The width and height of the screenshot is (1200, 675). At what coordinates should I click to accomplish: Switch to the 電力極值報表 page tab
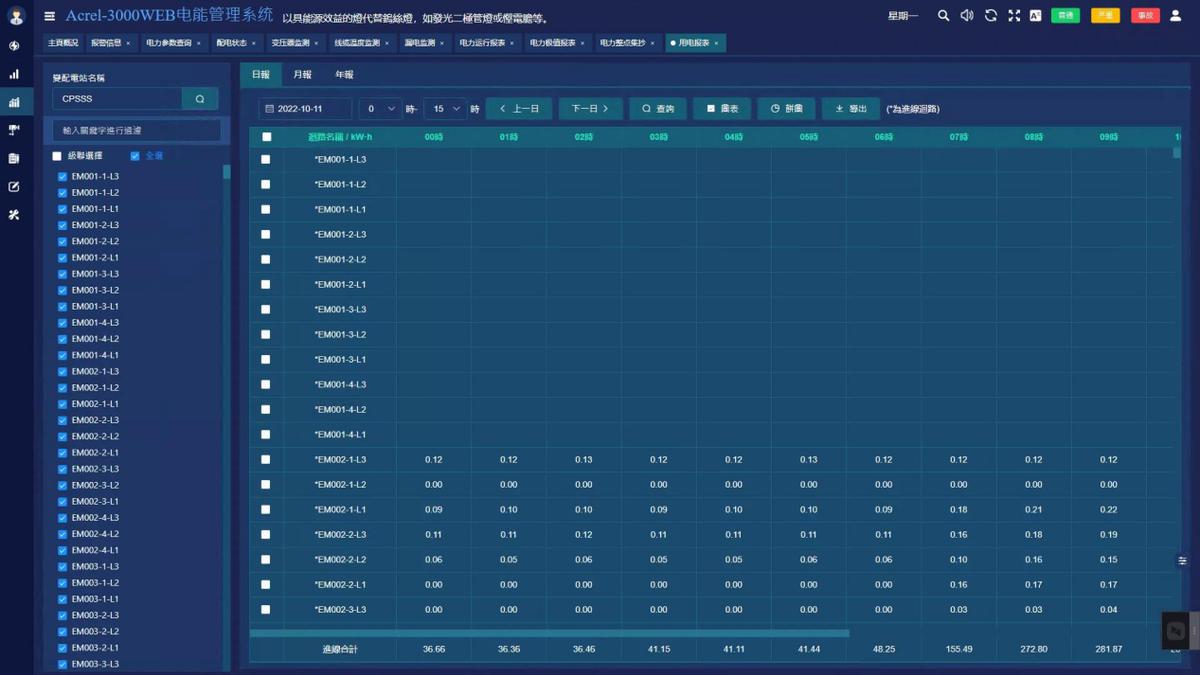552,43
